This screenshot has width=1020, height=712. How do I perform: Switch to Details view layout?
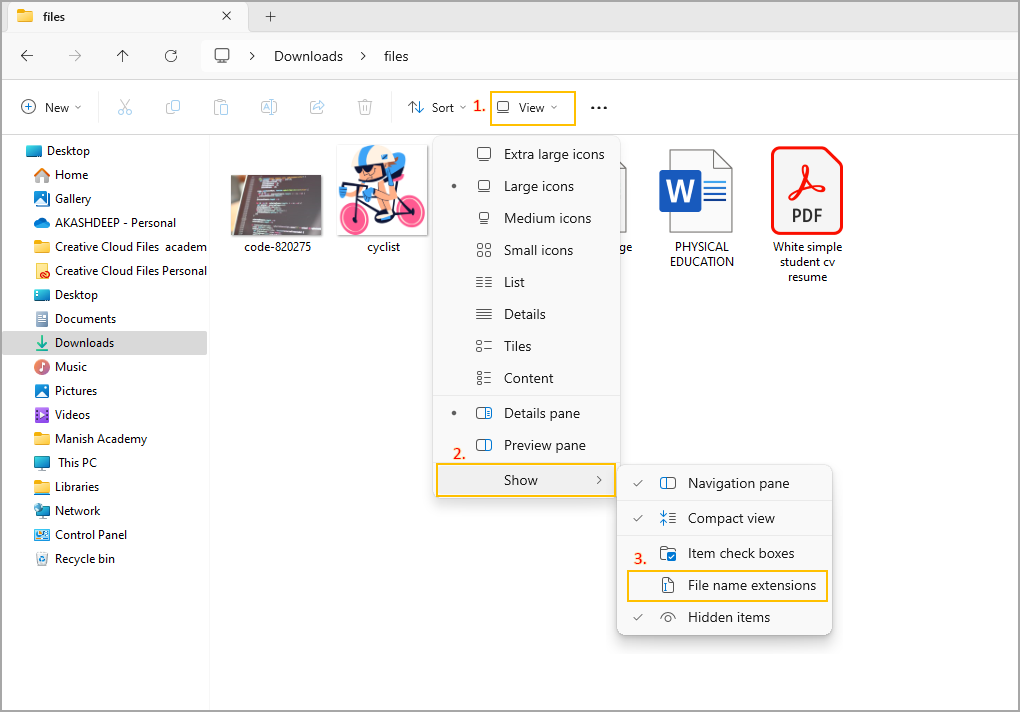(524, 315)
